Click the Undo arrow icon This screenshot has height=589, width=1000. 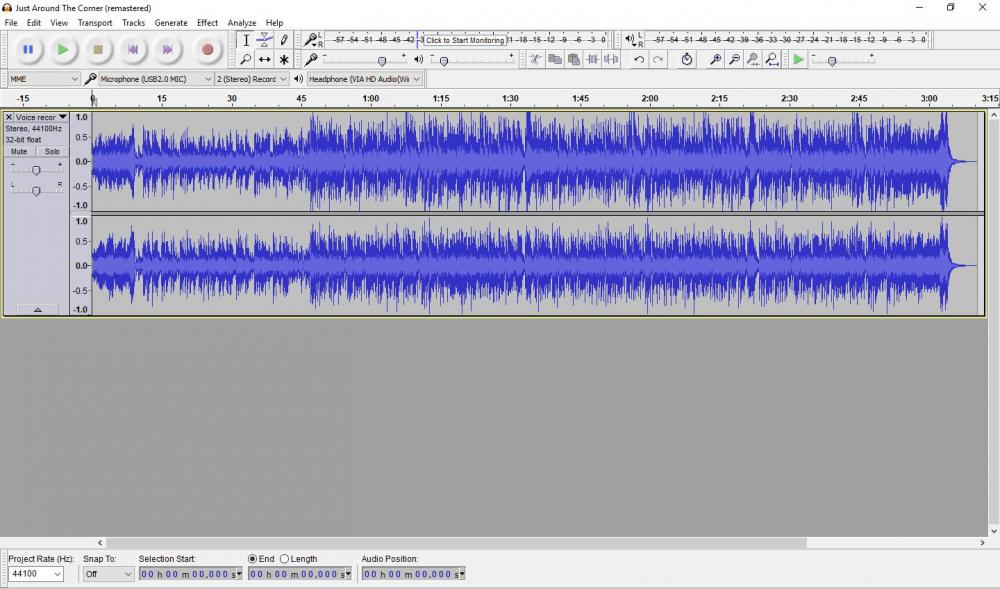click(639, 60)
